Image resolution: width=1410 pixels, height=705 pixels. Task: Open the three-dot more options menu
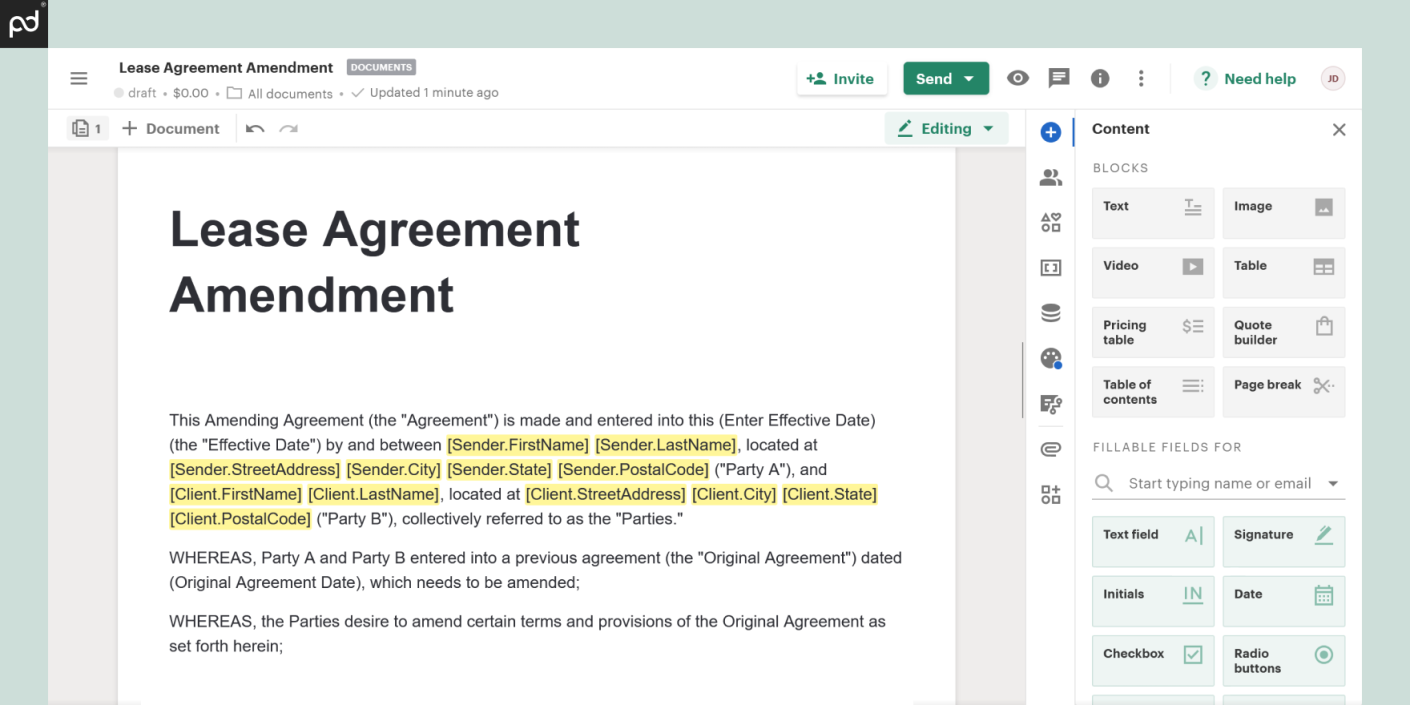(1141, 78)
